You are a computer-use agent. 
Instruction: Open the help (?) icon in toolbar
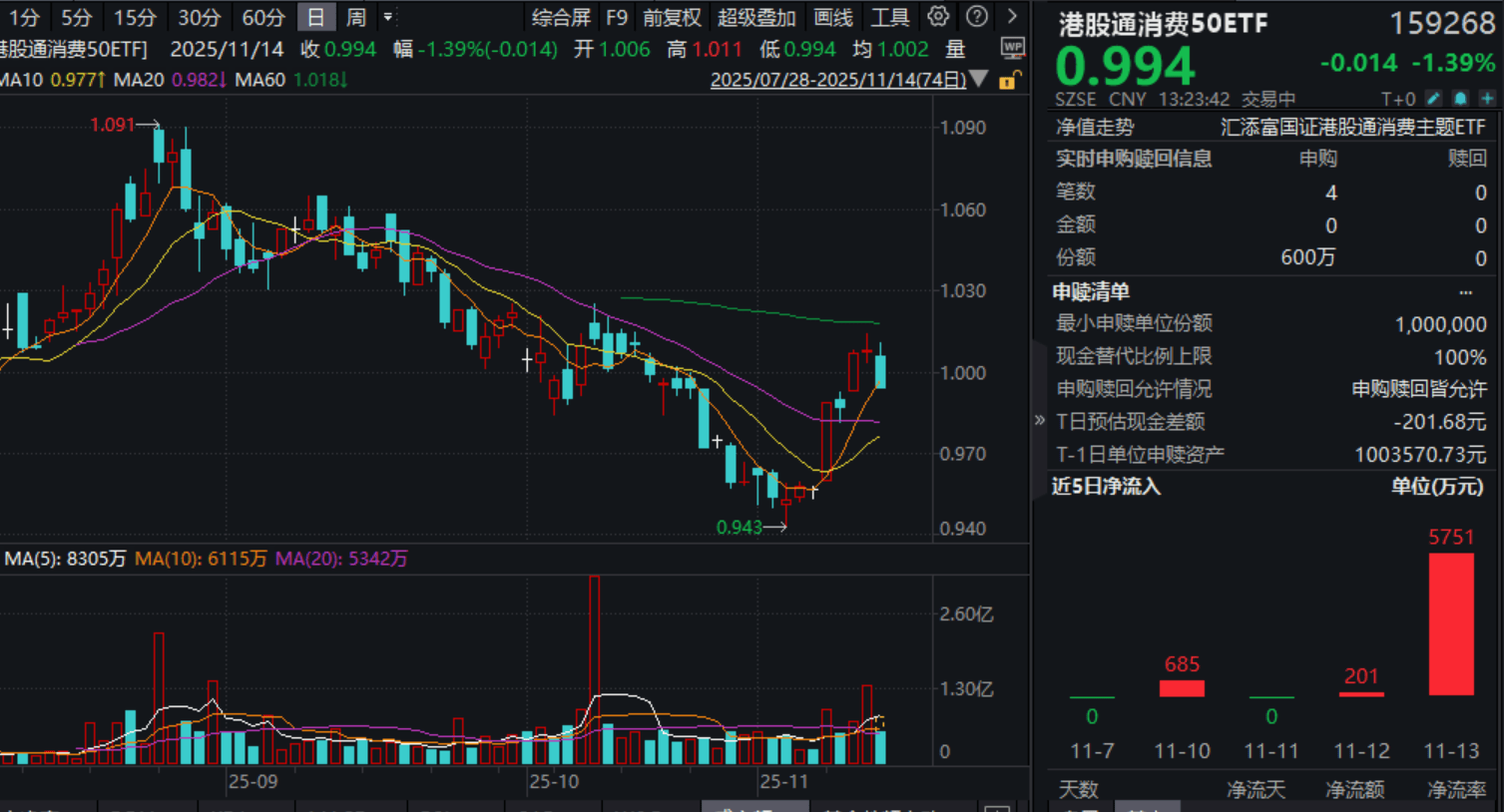(x=976, y=17)
